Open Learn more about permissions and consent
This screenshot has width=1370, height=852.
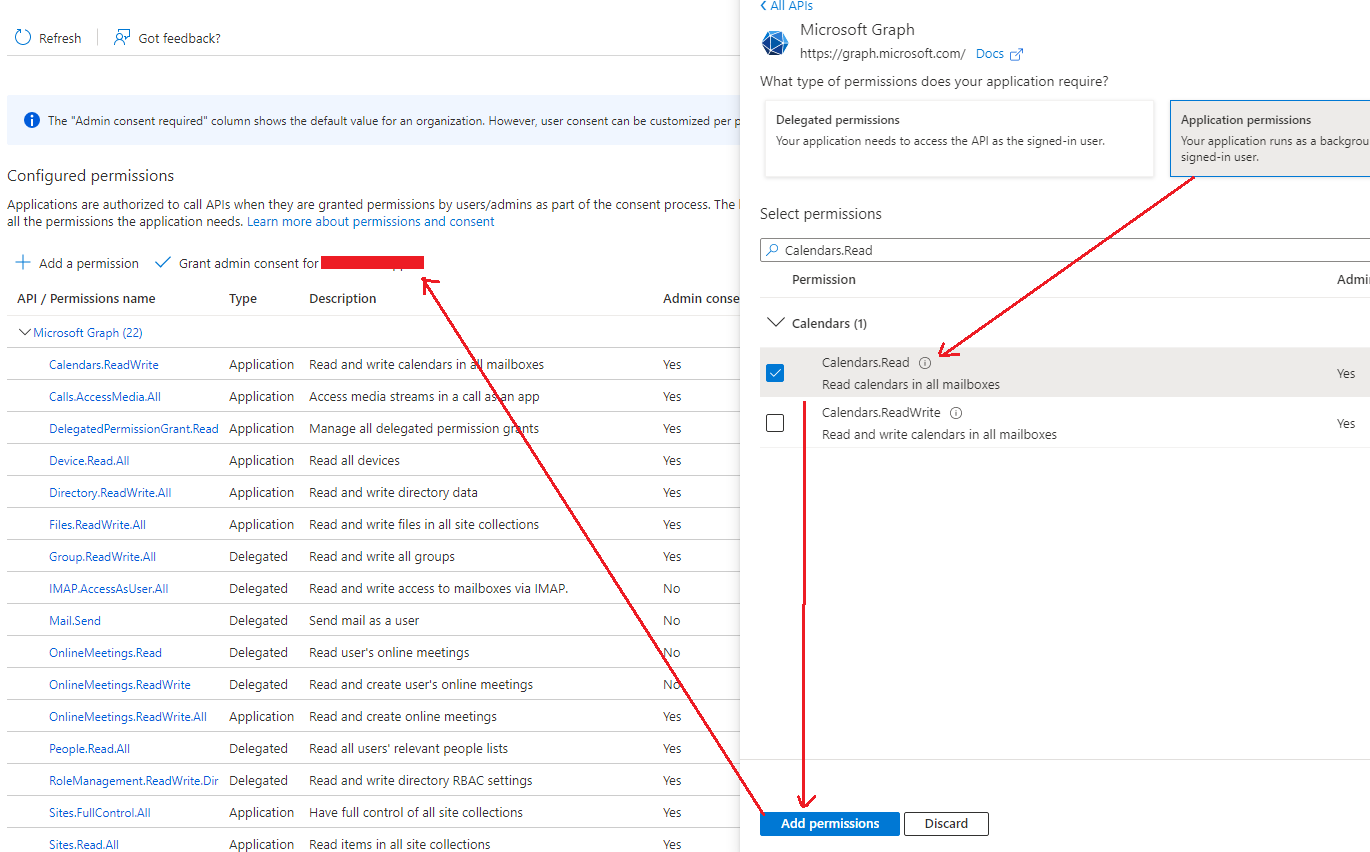[x=371, y=222]
